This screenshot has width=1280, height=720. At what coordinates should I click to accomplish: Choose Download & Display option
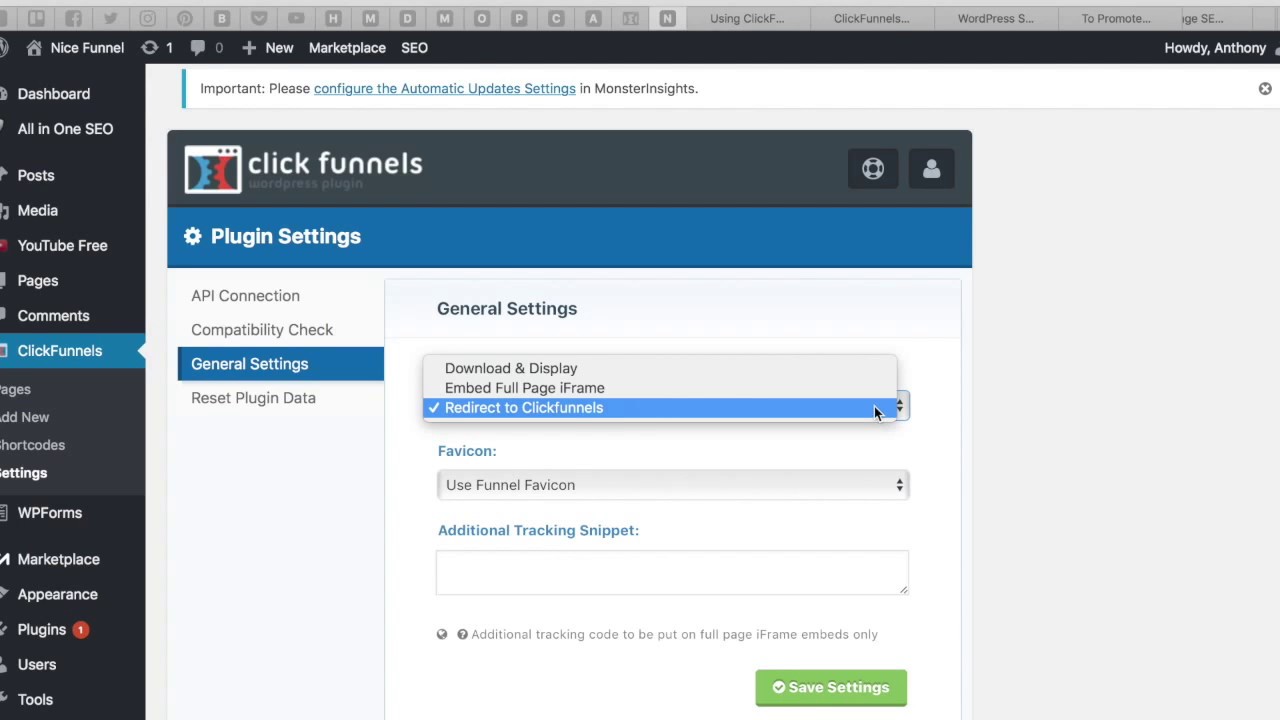click(x=660, y=368)
